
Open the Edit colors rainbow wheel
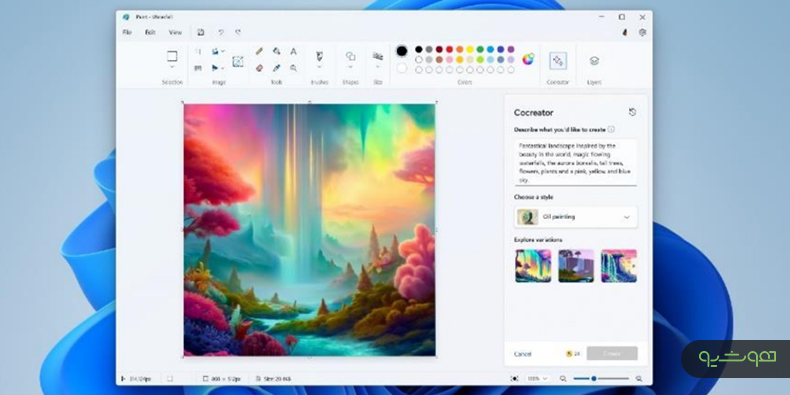click(528, 59)
